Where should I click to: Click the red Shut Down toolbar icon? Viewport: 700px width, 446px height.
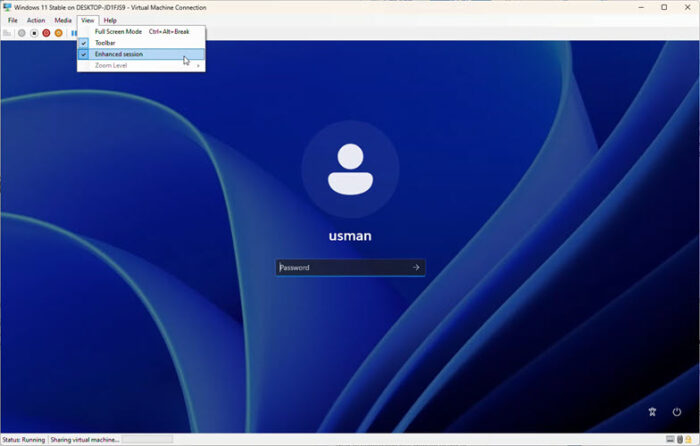(x=46, y=33)
